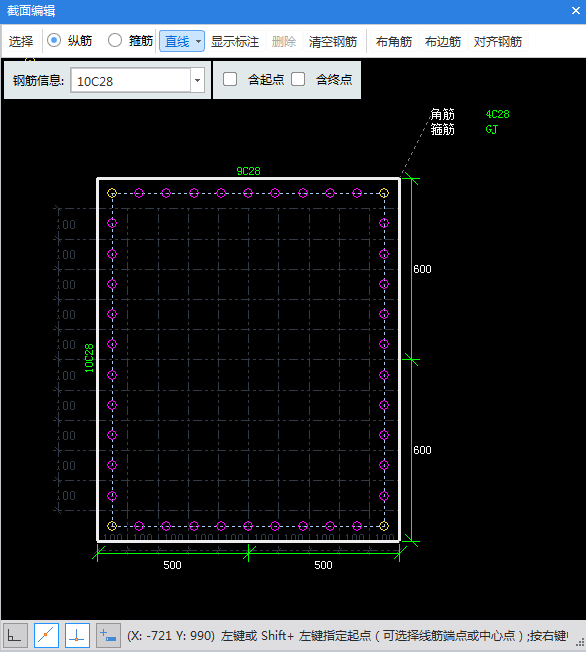The height and width of the screenshot is (652, 586).
Task: Click the yellow corner rebar at top-left
Action: [112, 193]
